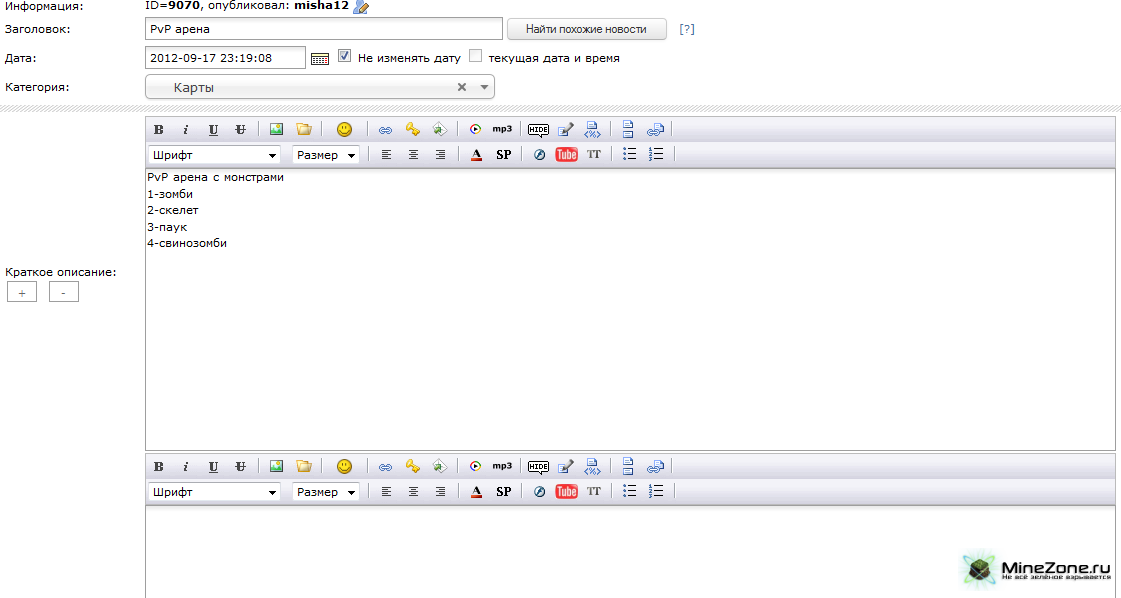This screenshot has width=1121, height=598.
Task: Open the "Шрифт" font dropdown in upper editor
Action: point(214,155)
